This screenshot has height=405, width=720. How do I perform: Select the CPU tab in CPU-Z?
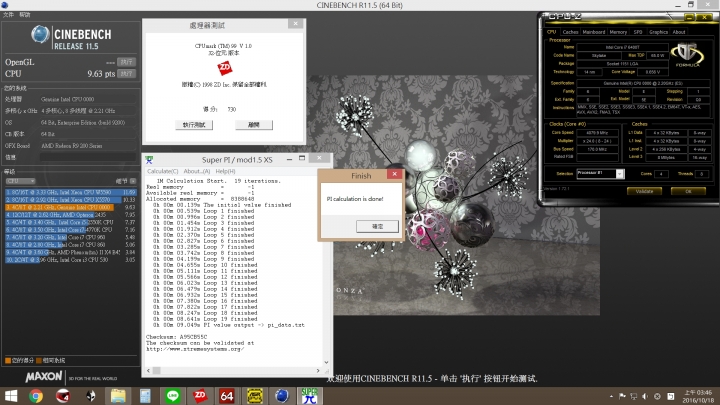(551, 32)
